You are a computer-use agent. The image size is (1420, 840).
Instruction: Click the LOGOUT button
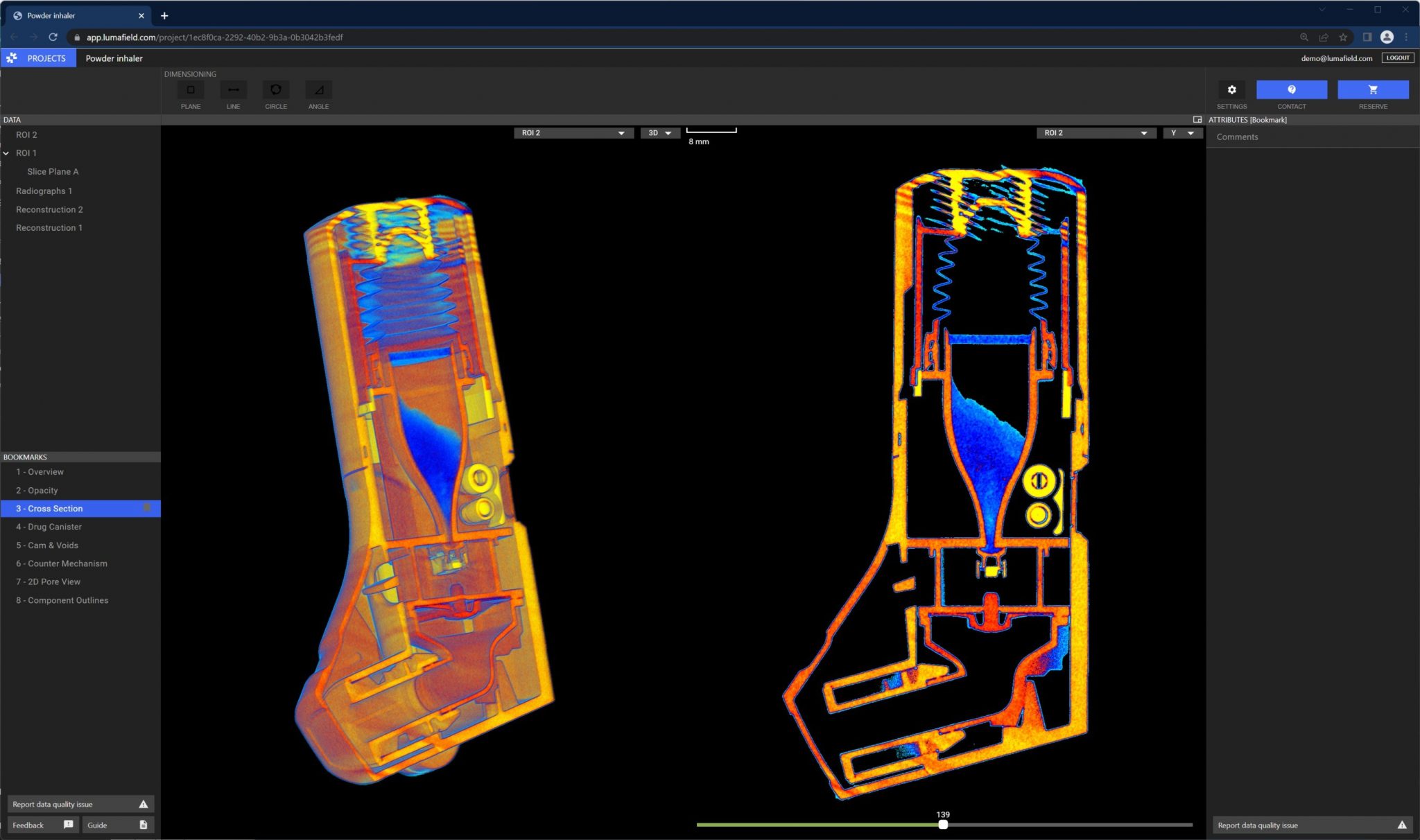click(x=1397, y=58)
